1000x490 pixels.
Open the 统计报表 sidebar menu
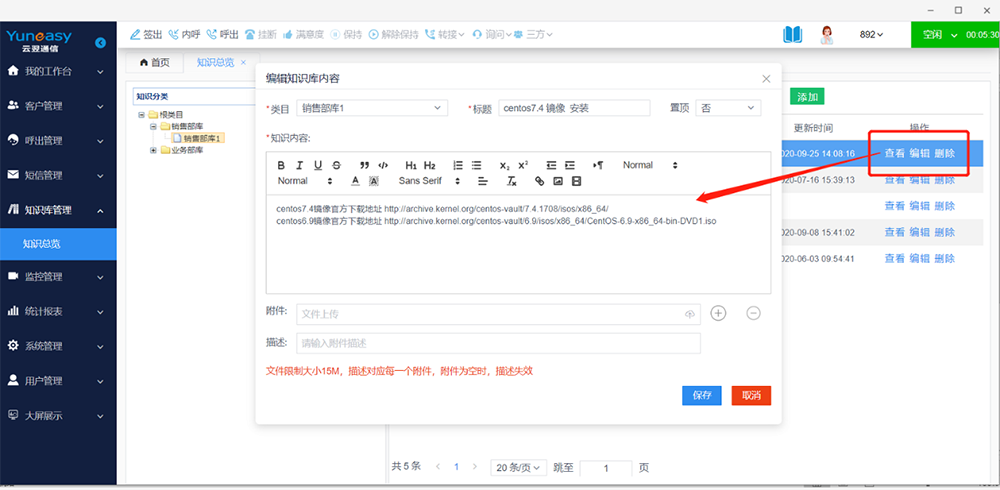[x=58, y=311]
